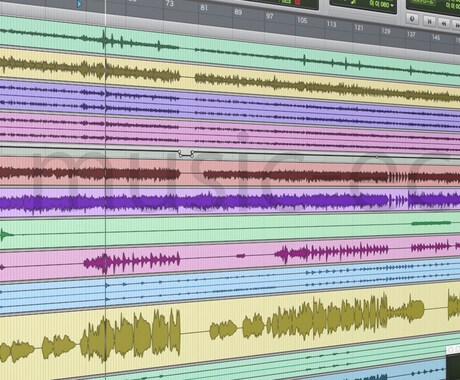The width and height of the screenshot is (460, 380).
Task: Select the small green clip at the track's right end
Action: pyautogui.click(x=431, y=223)
